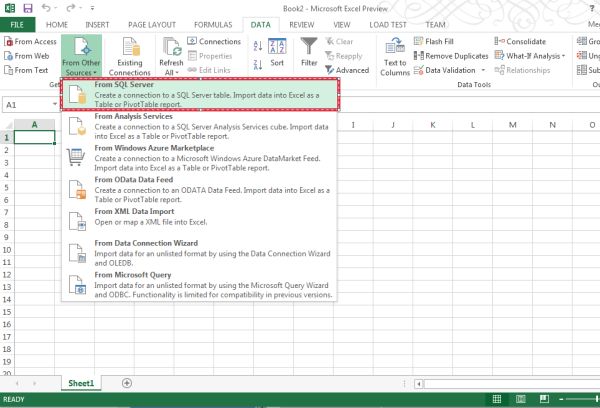The width and height of the screenshot is (600, 408).
Task: Switch to the INSERT ribbon tab
Action: pos(97,25)
